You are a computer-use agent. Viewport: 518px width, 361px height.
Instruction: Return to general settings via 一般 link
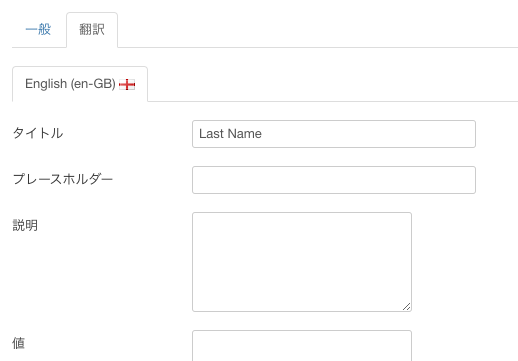pos(38,30)
